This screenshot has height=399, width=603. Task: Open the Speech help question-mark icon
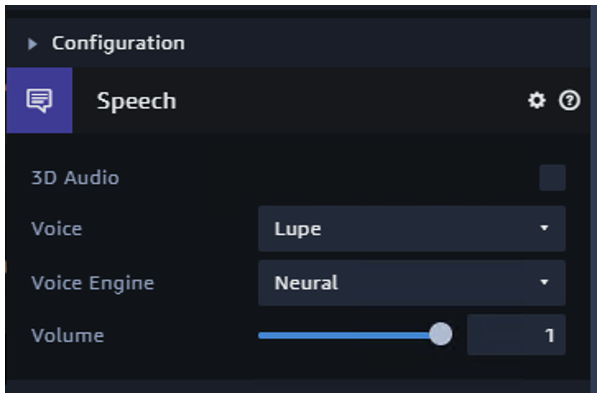pyautogui.click(x=569, y=100)
